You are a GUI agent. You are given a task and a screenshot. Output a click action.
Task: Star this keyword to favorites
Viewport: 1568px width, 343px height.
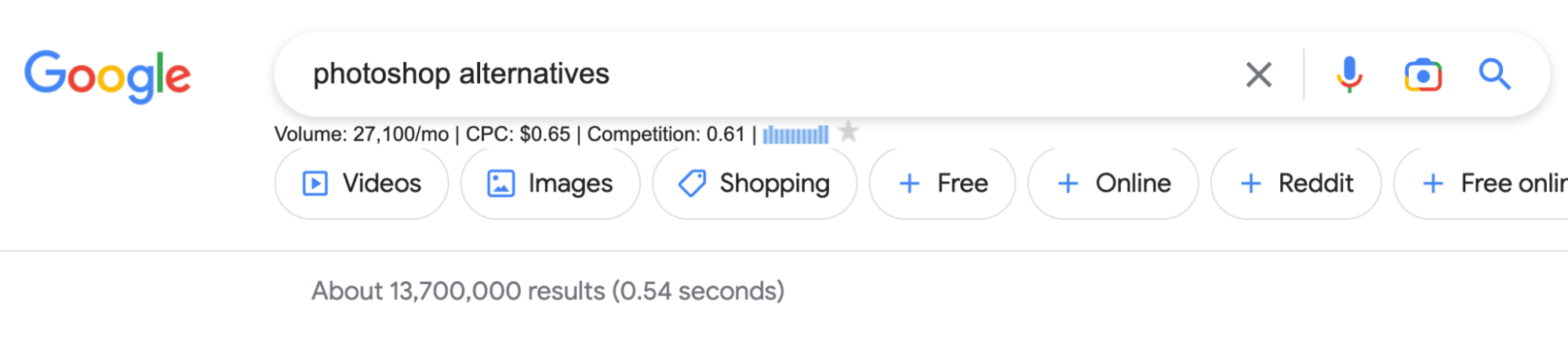pyautogui.click(x=848, y=131)
